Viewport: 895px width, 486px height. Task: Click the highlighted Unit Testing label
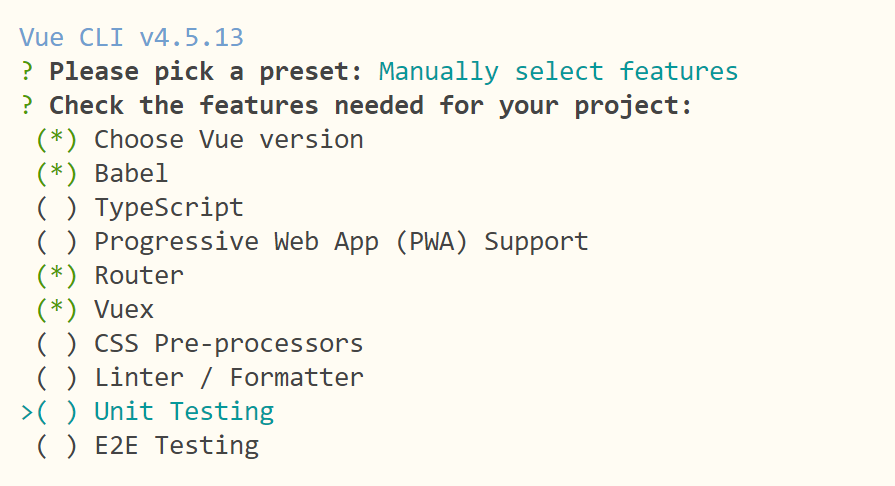(x=184, y=412)
